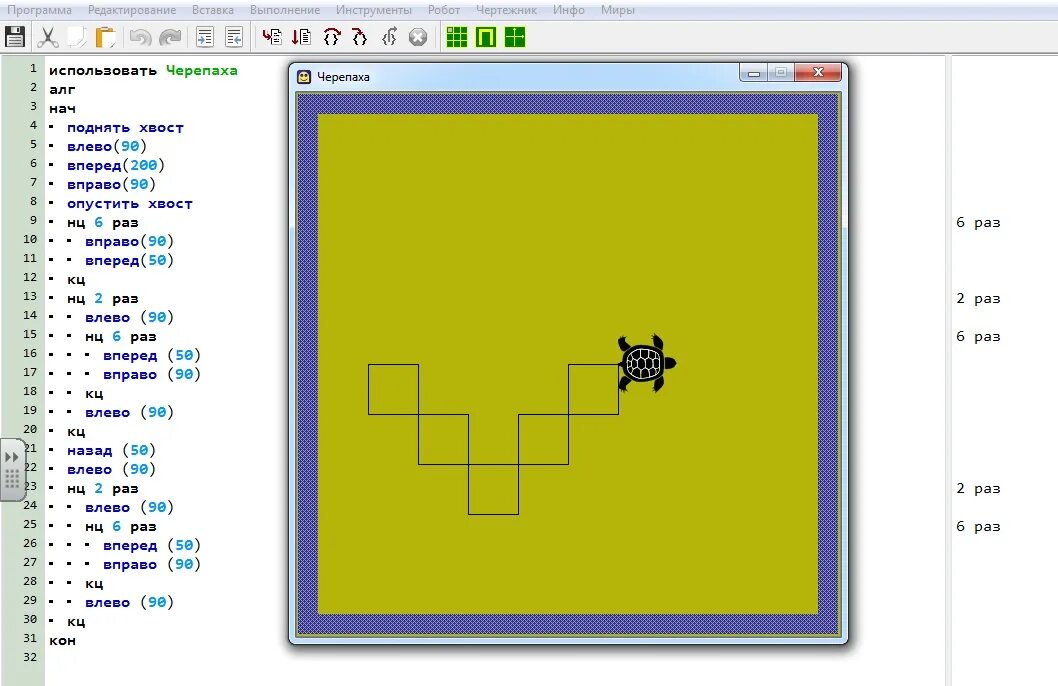Viewport: 1058px width, 686px height.
Task: Click the decrease indent icon
Action: click(x=233, y=37)
